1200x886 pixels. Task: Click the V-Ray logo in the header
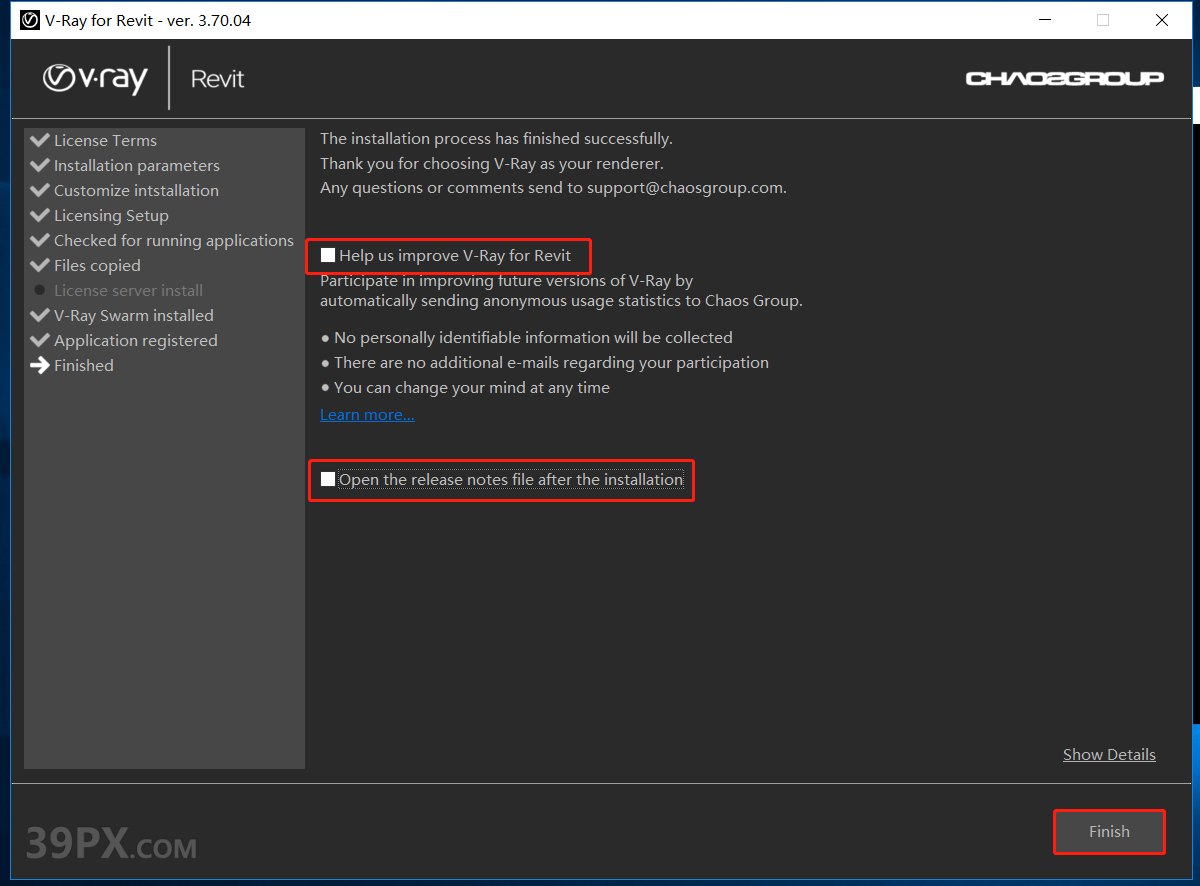click(95, 78)
